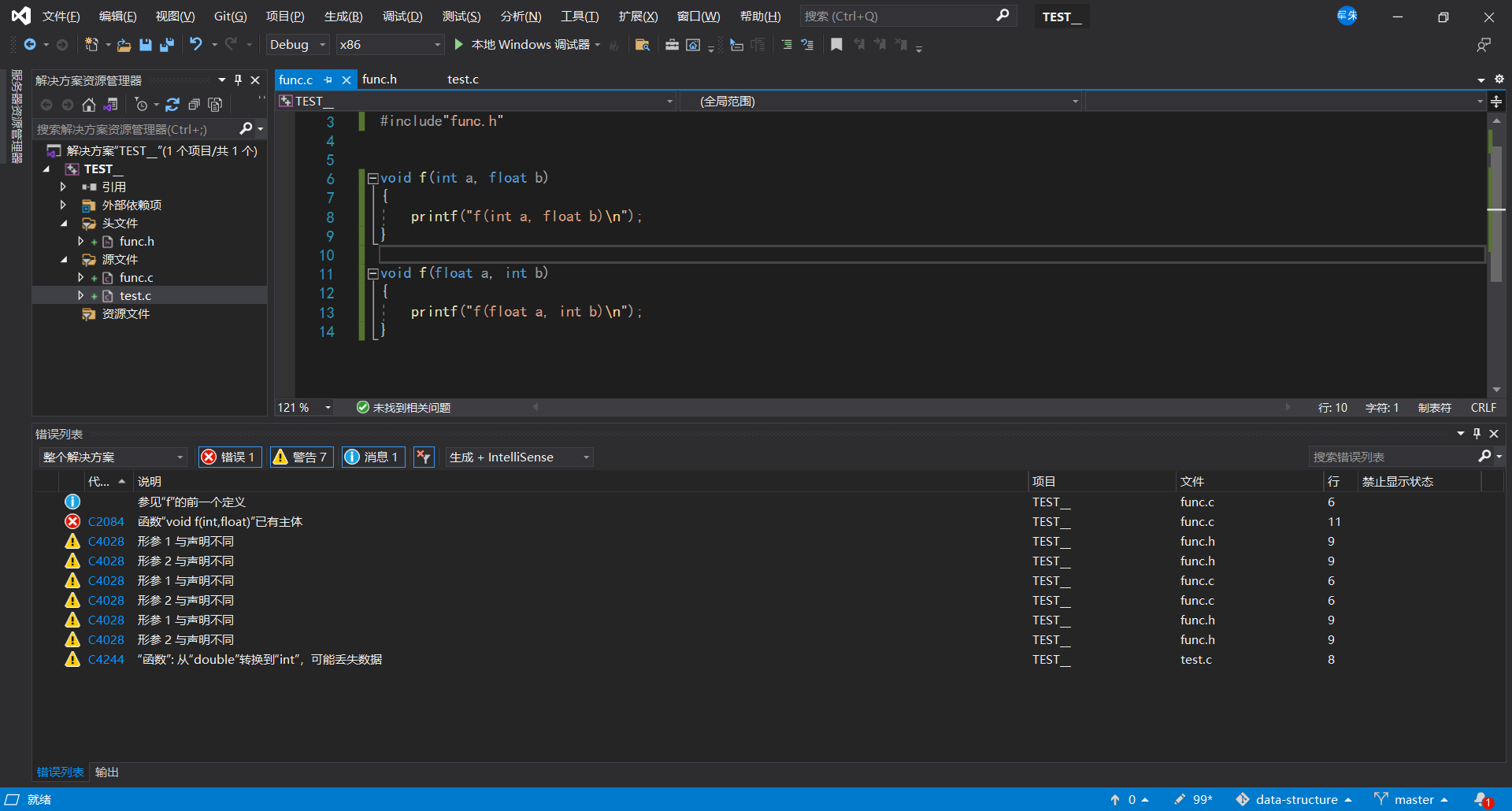Toggle the messages filter showing 消息 1
The width and height of the screenshot is (1512, 811).
coord(373,457)
